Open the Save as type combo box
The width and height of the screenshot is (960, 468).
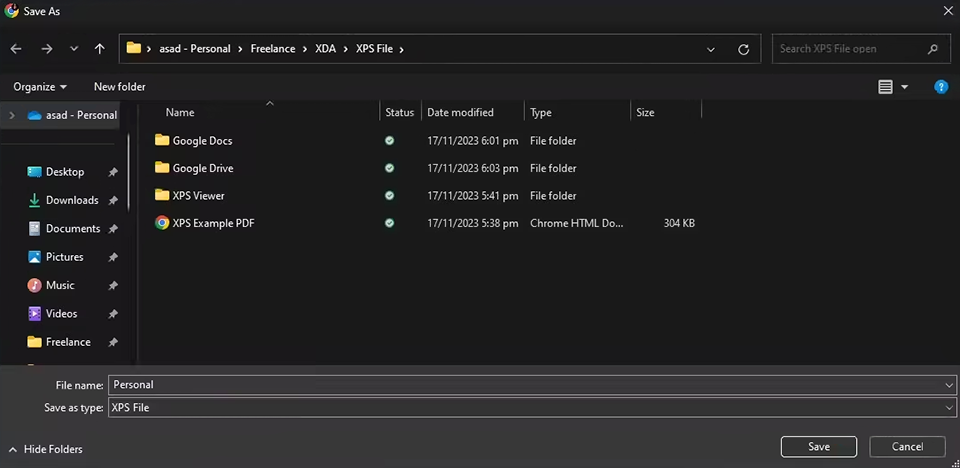coord(532,407)
